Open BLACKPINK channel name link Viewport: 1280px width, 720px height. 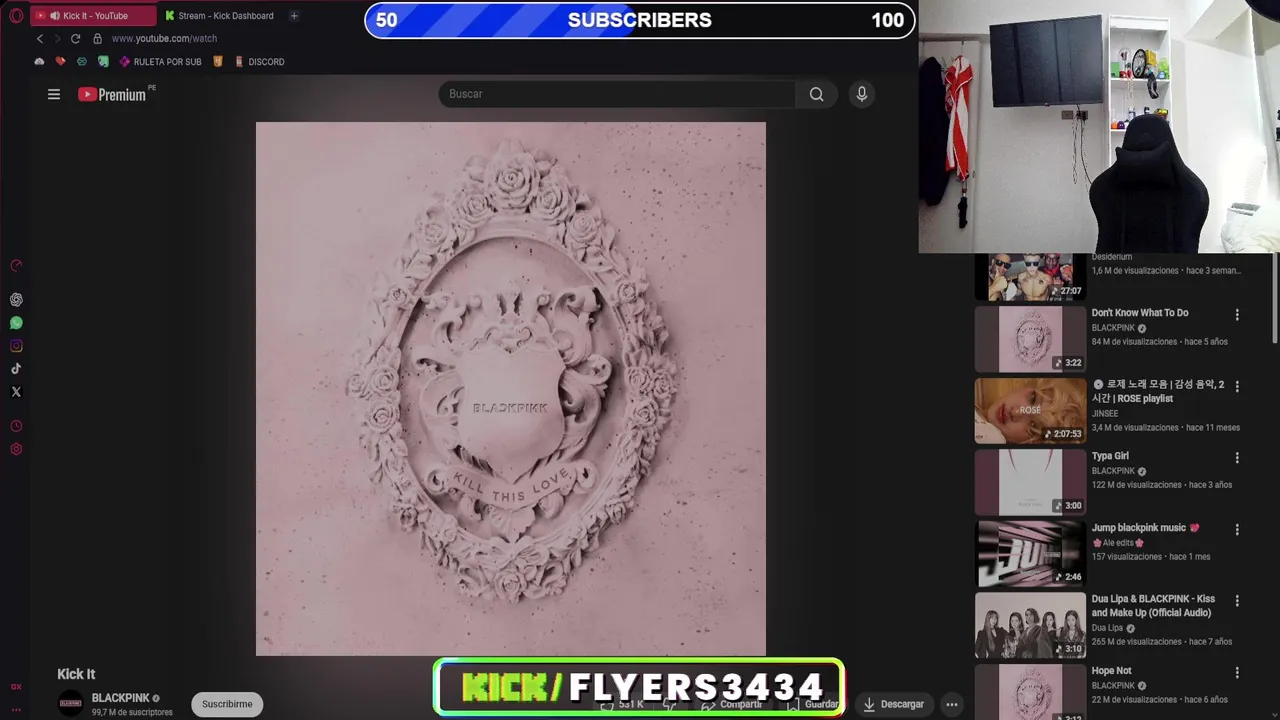(x=120, y=698)
